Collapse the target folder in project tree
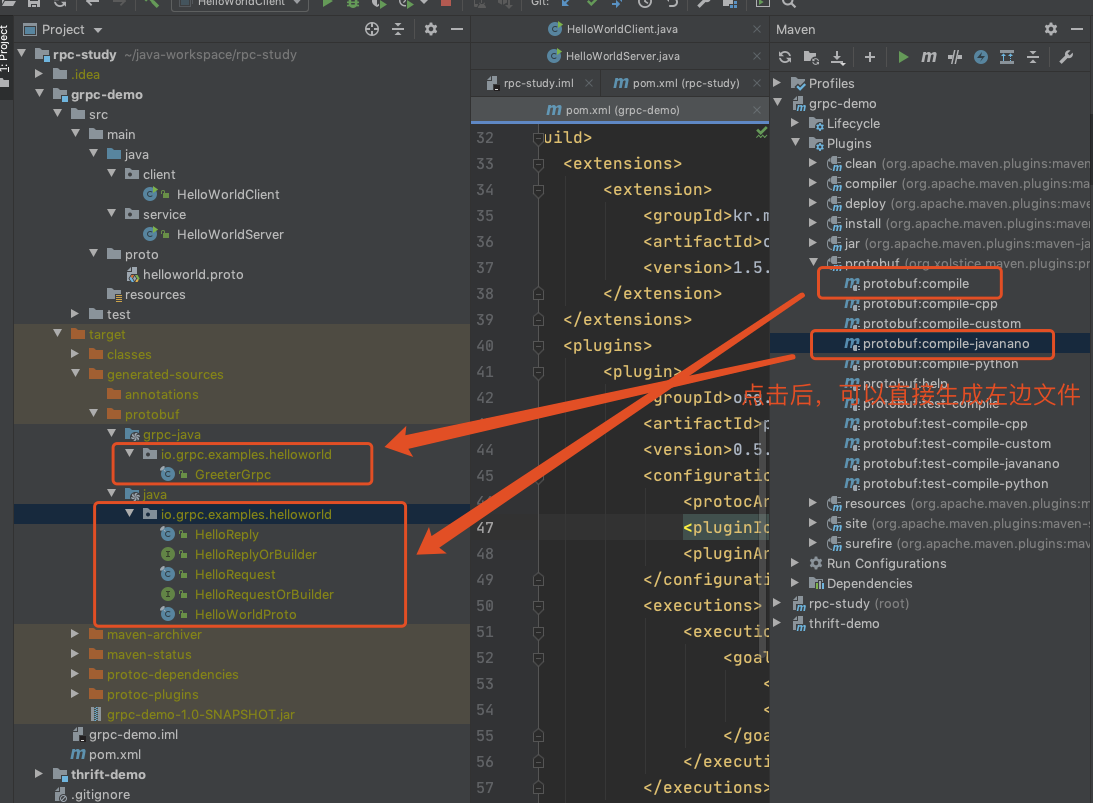 click(58, 334)
